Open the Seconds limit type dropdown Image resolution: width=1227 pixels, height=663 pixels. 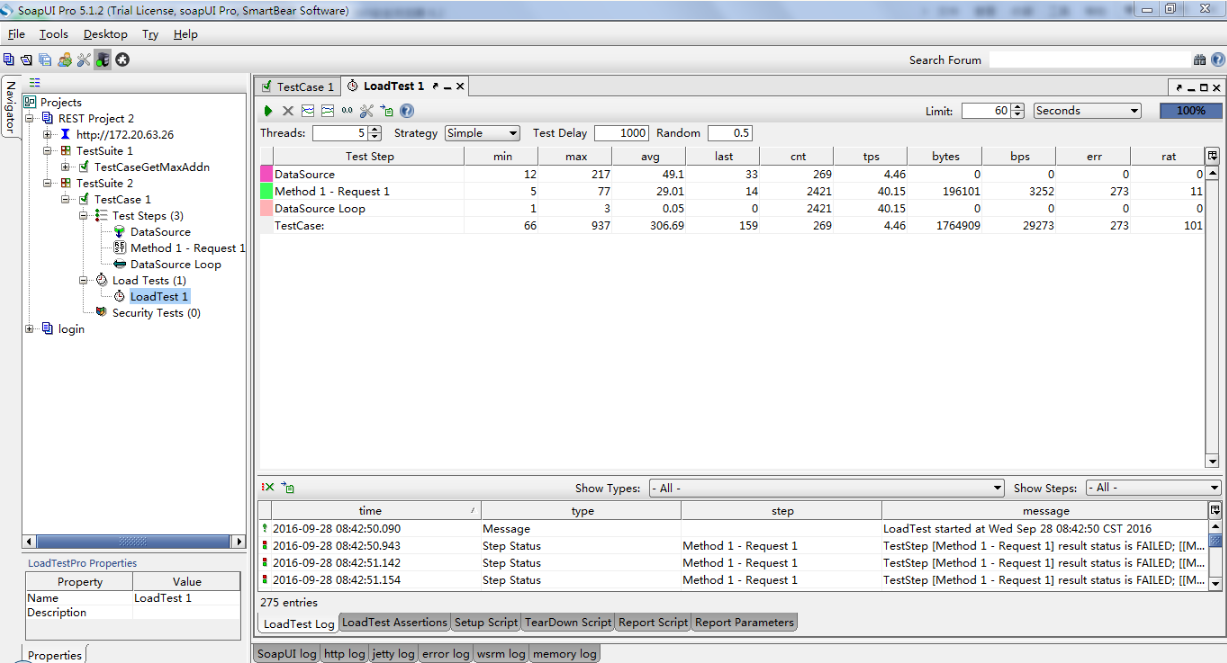point(1088,111)
